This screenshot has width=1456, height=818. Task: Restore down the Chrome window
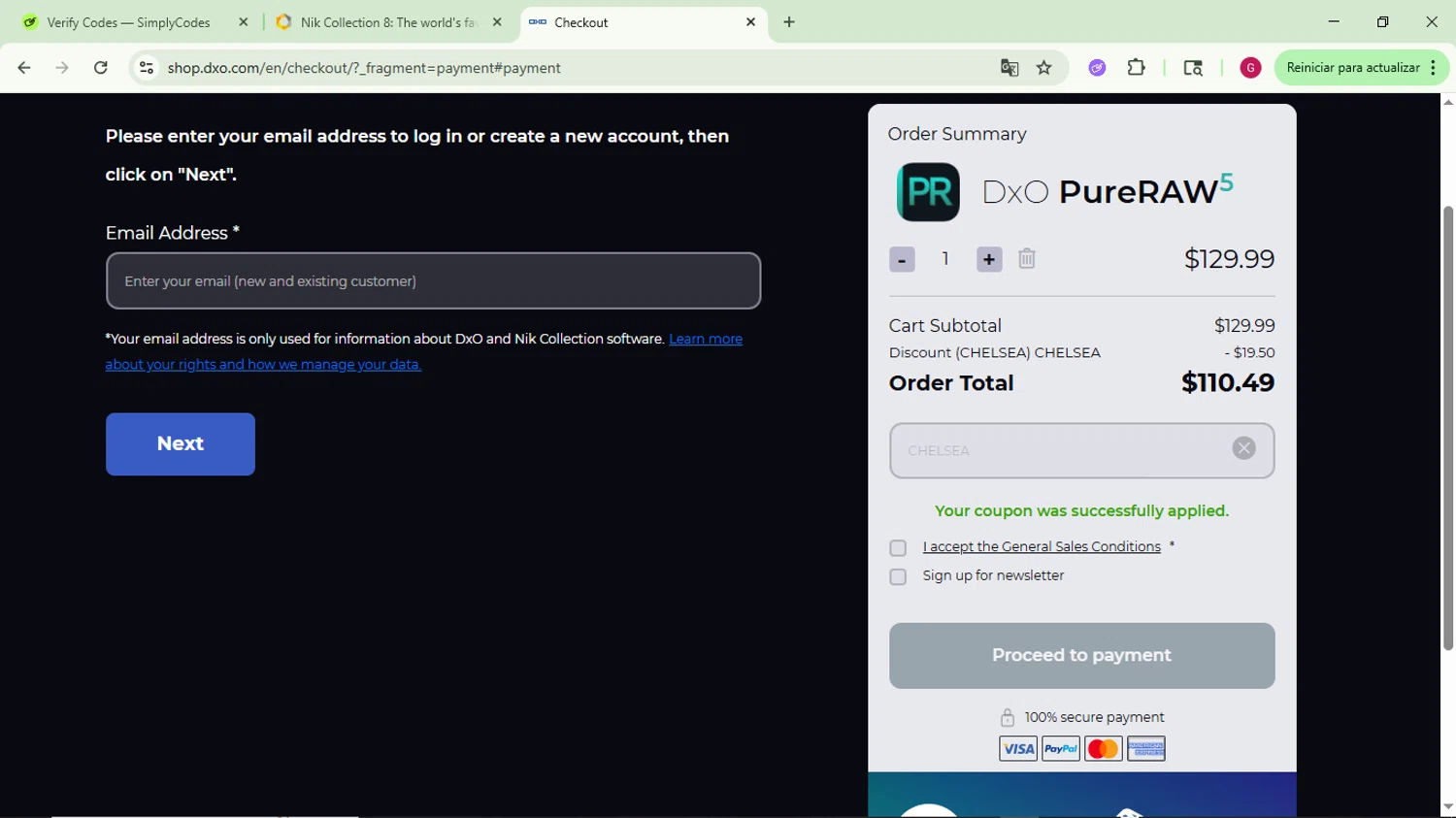coord(1383,21)
